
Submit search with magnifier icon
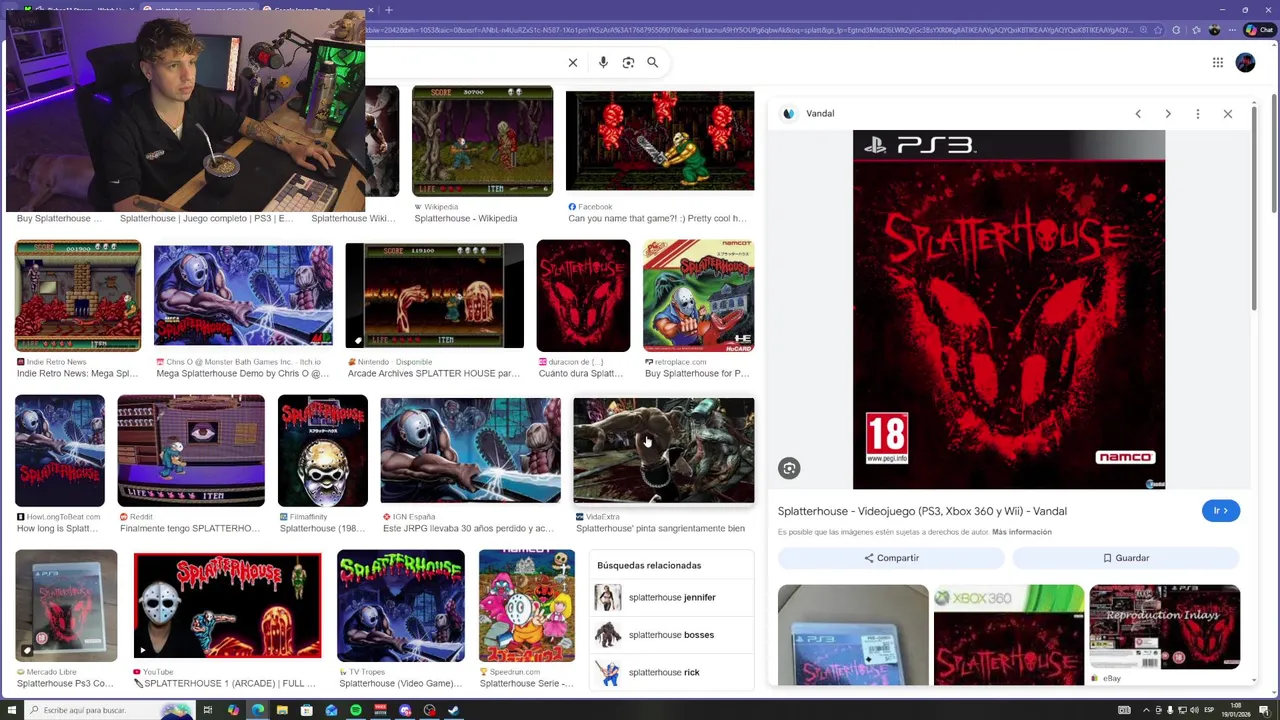(652, 62)
